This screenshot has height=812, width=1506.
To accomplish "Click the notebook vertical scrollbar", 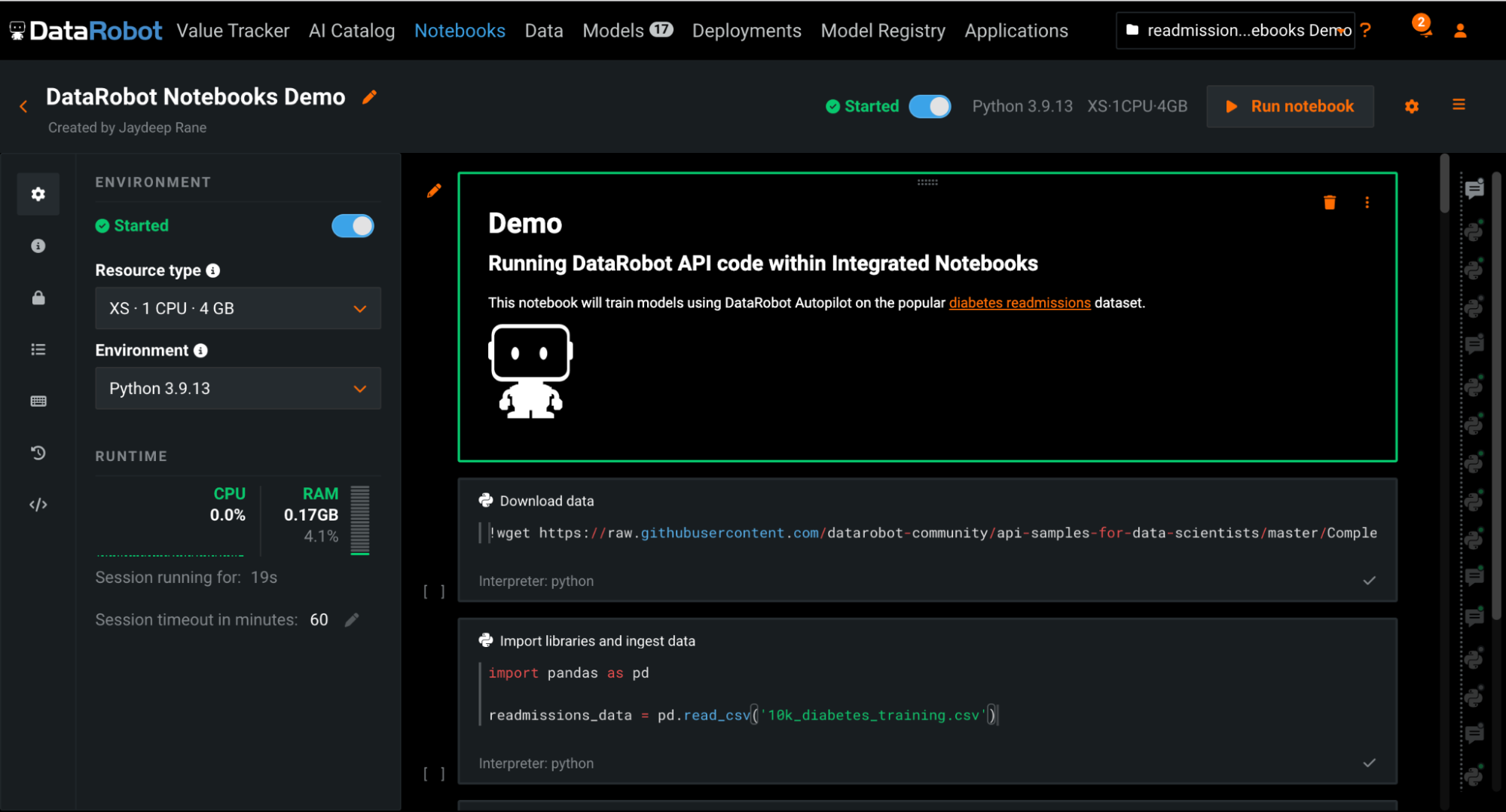I will pos(1444,185).
